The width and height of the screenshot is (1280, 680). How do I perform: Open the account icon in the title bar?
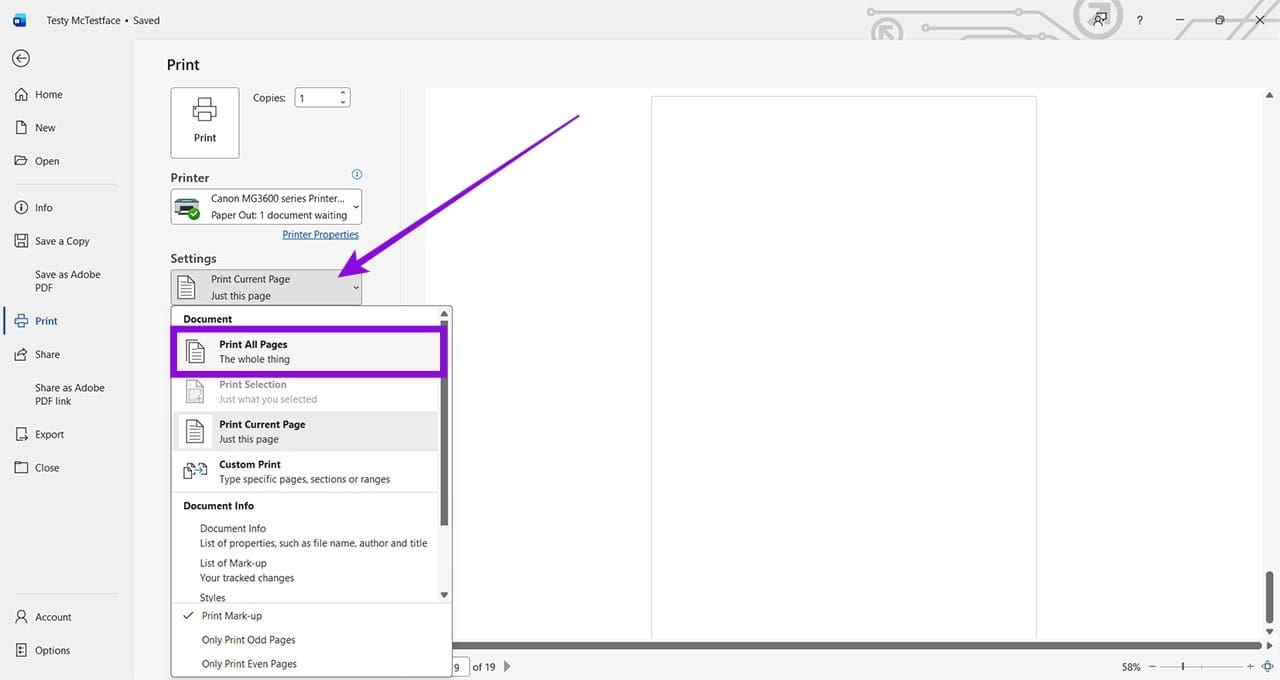pos(1100,20)
